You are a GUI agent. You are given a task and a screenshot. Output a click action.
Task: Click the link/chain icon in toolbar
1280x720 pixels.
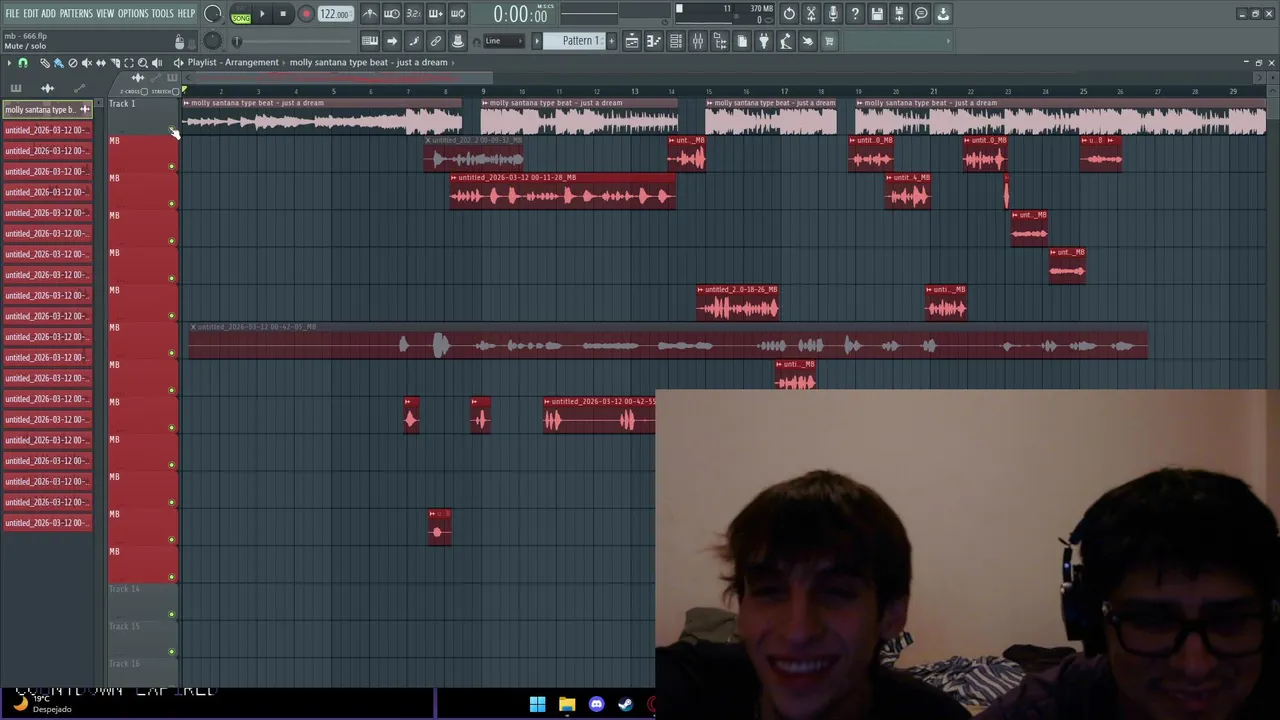tap(436, 41)
